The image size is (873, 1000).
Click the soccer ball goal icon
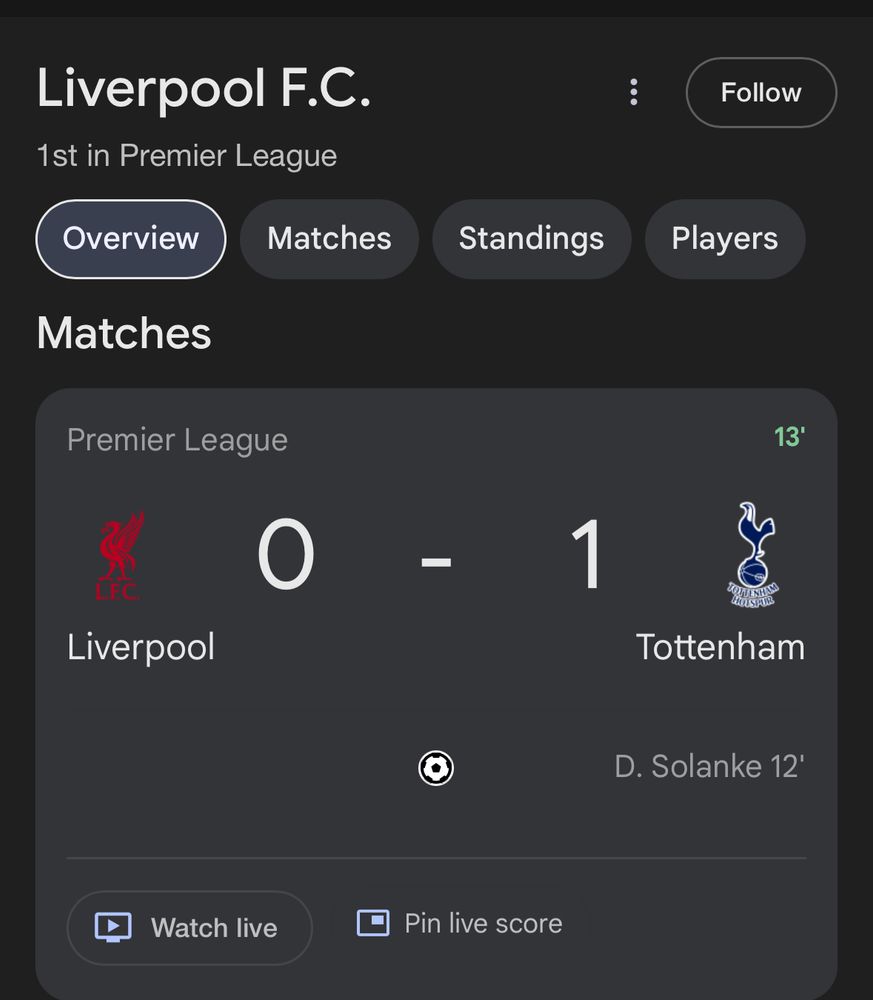[x=436, y=768]
